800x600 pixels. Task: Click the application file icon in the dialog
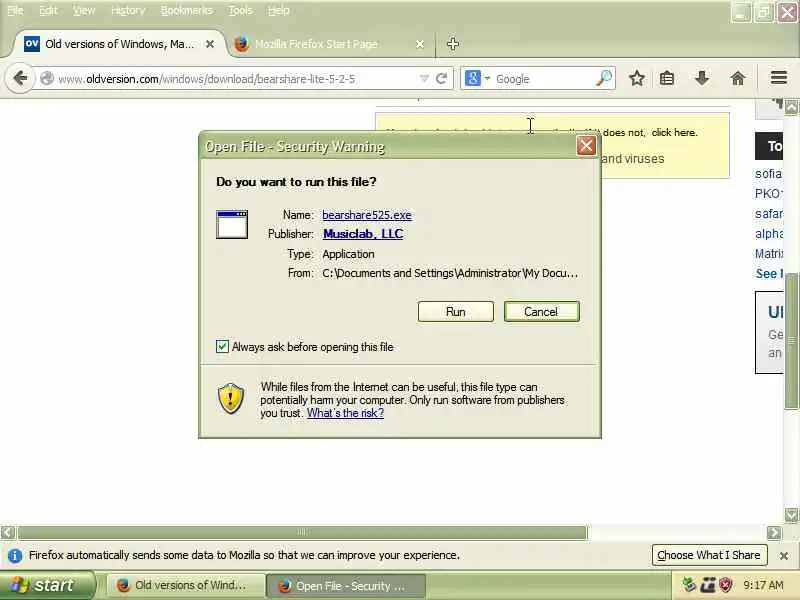tap(232, 224)
